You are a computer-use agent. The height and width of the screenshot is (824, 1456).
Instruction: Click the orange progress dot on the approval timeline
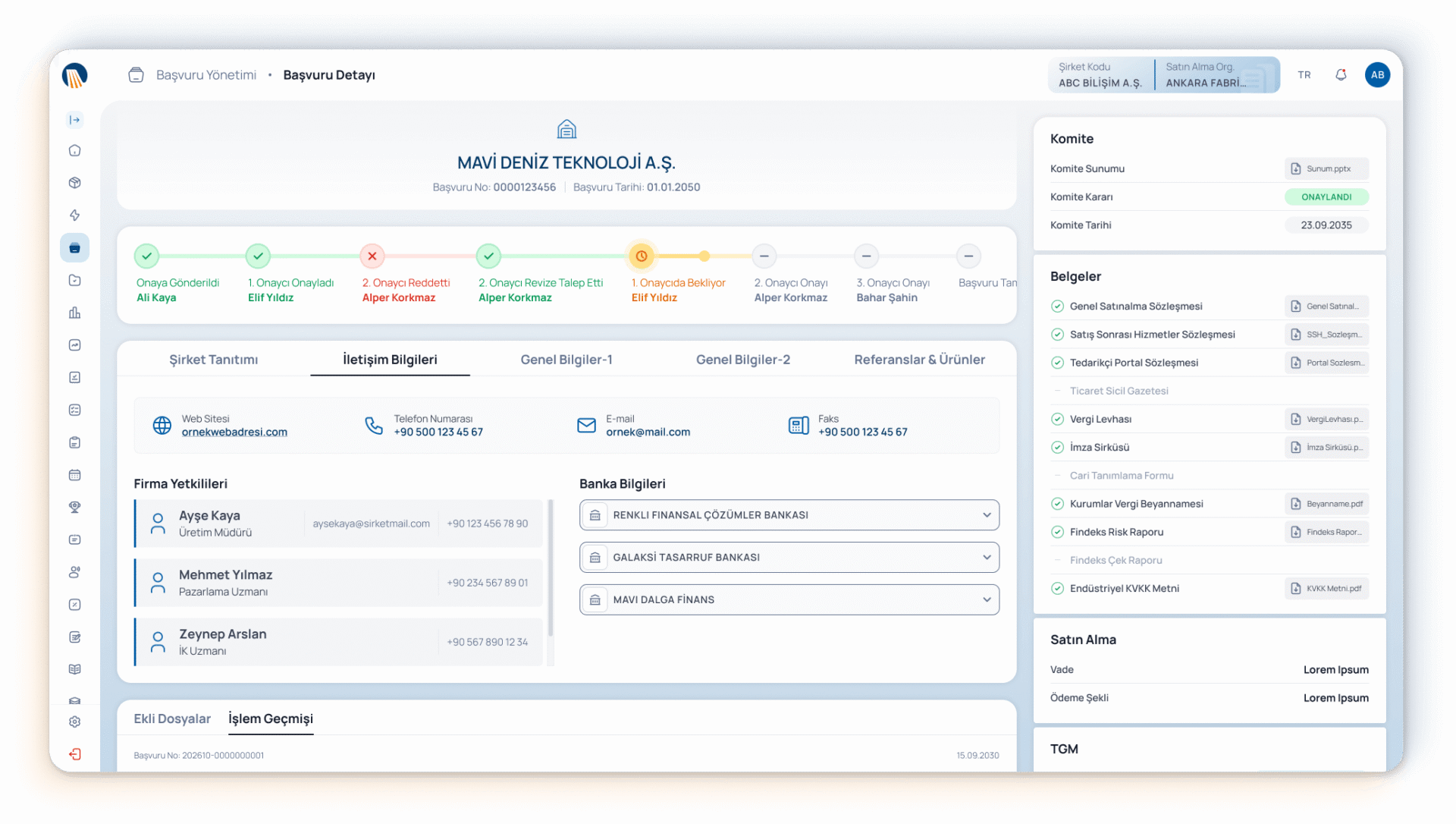[x=704, y=256]
